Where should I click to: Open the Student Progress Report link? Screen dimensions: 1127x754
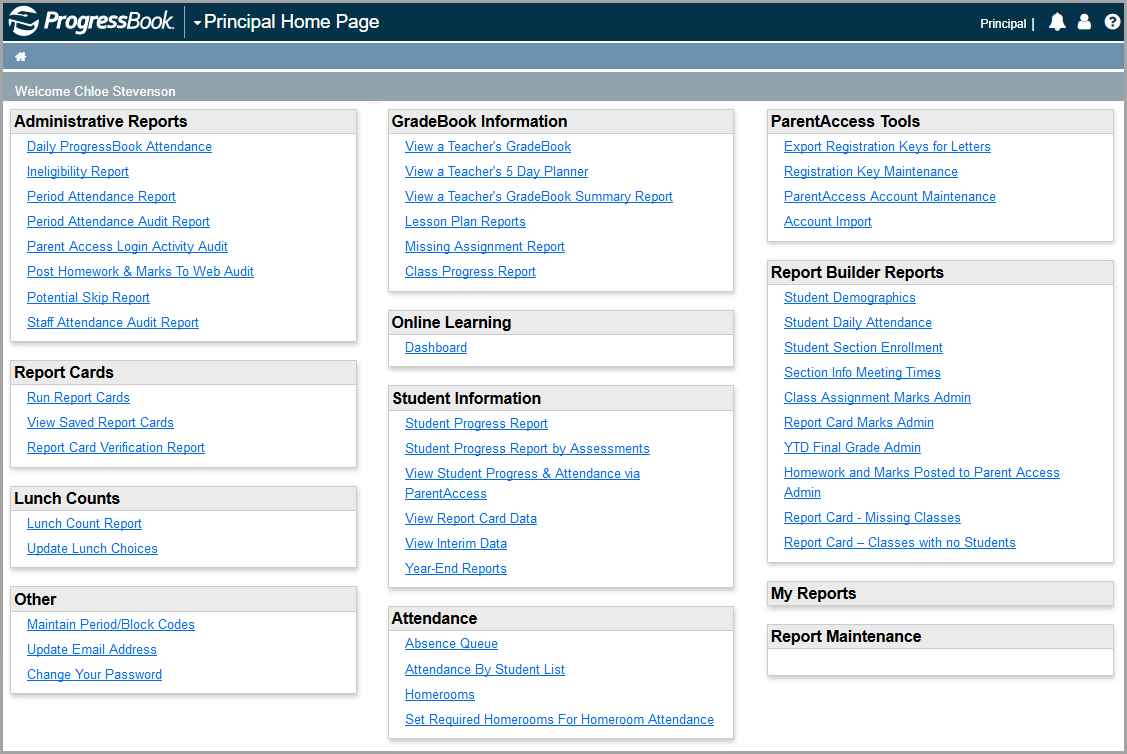[x=476, y=424]
